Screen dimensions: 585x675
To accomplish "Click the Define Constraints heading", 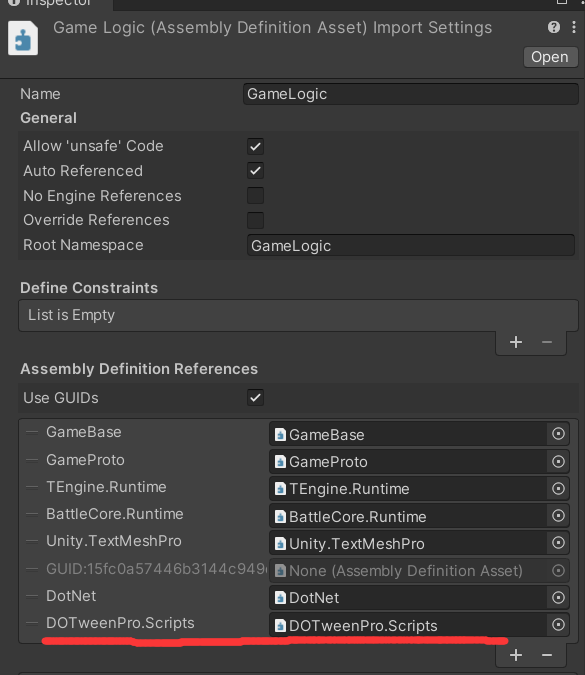I will point(89,288).
